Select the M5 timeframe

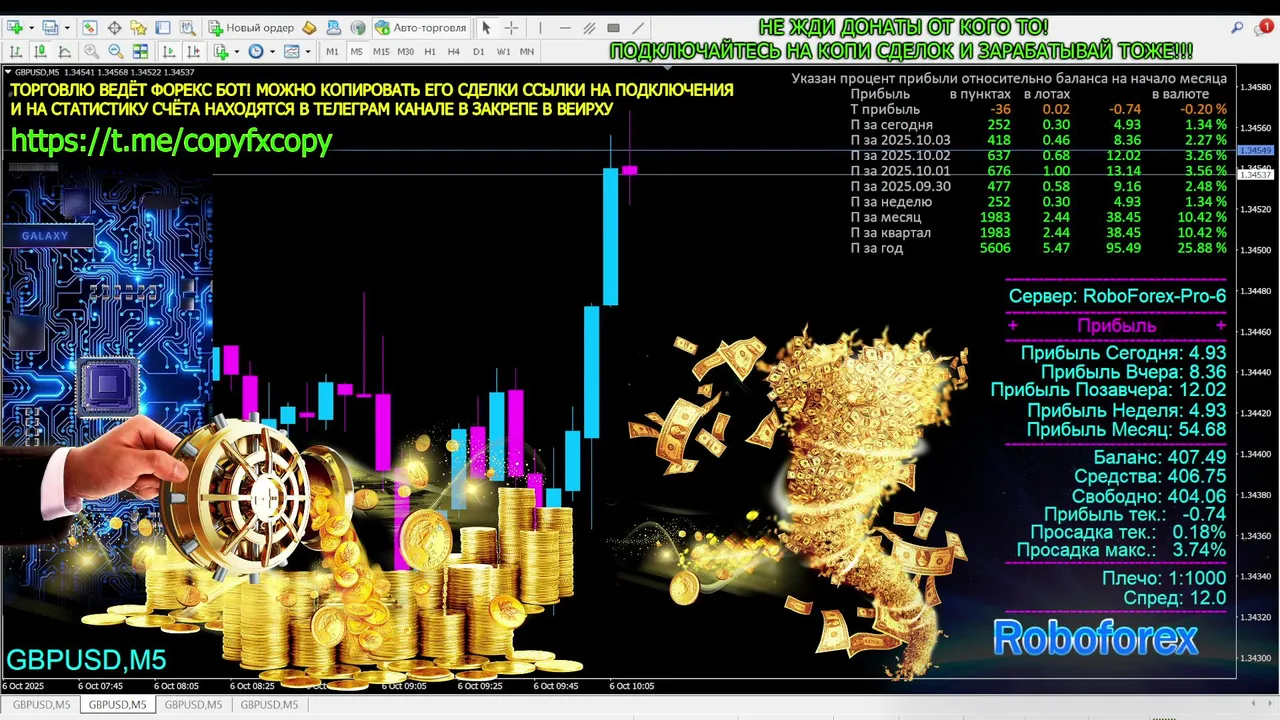click(357, 52)
